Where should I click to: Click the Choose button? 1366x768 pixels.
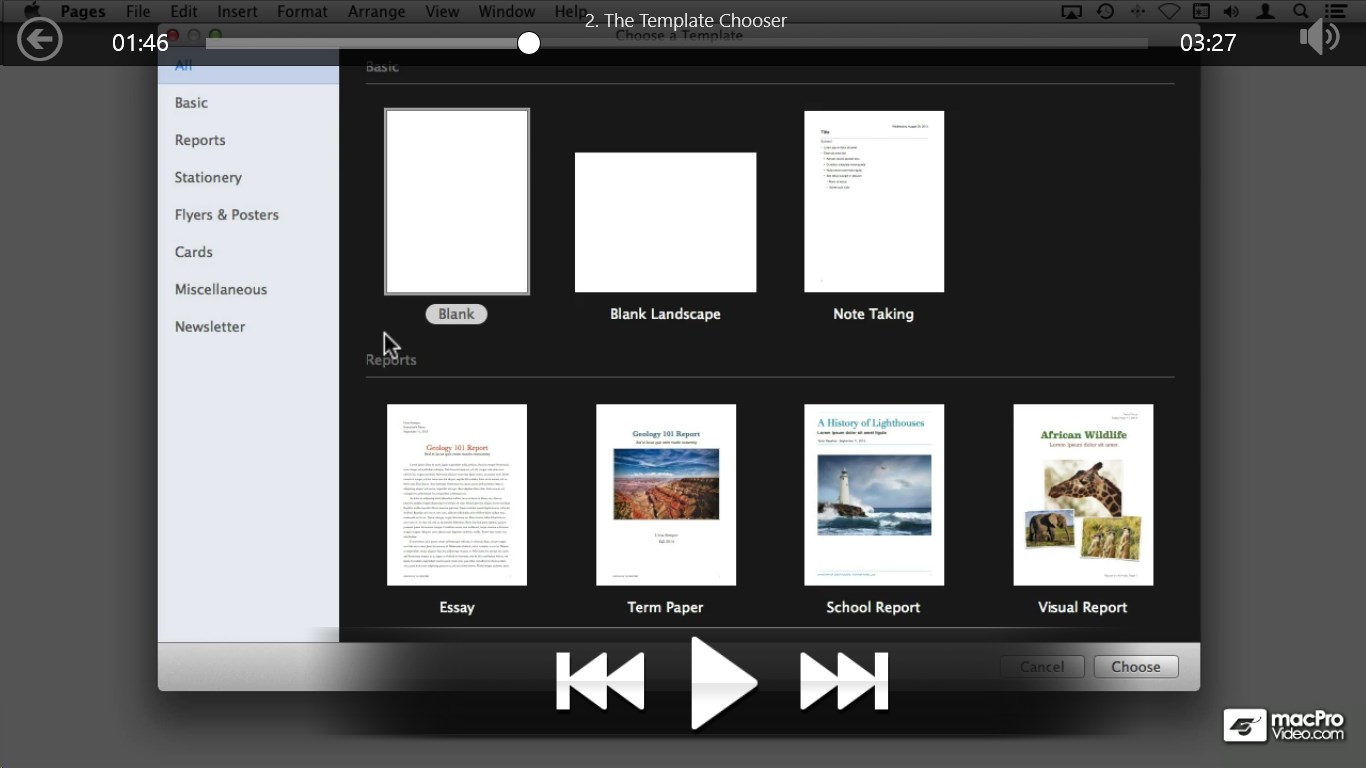(x=1135, y=667)
